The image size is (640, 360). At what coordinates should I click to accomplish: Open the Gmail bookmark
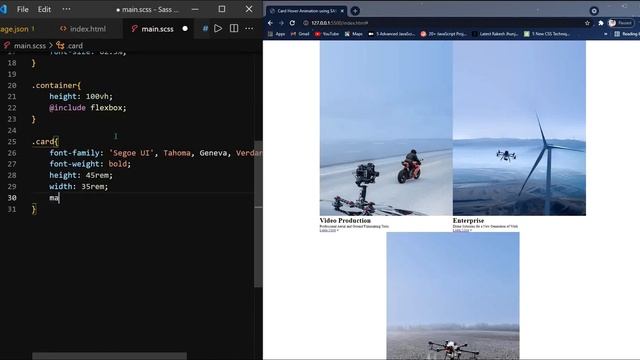coord(300,34)
